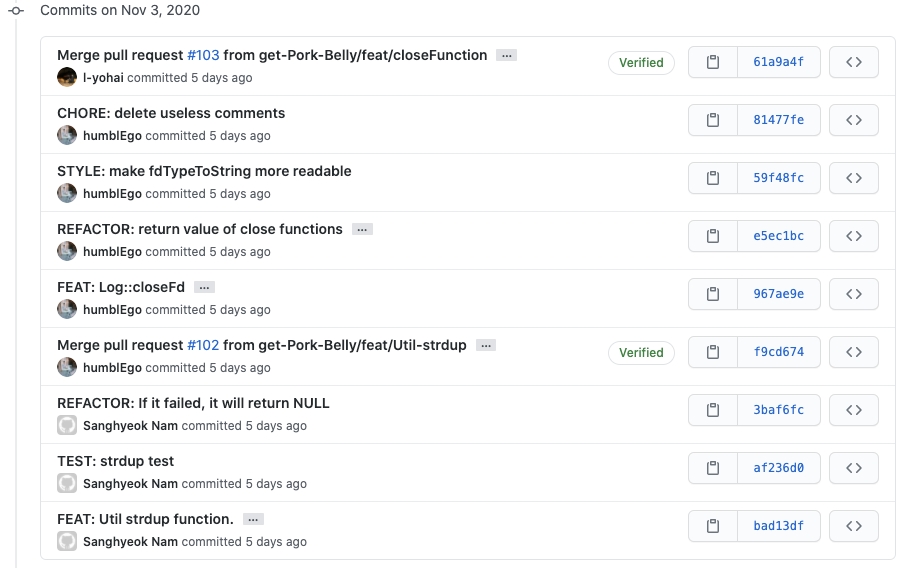Browse repository at commit af236d0
The image size is (904, 572).
[x=853, y=468]
